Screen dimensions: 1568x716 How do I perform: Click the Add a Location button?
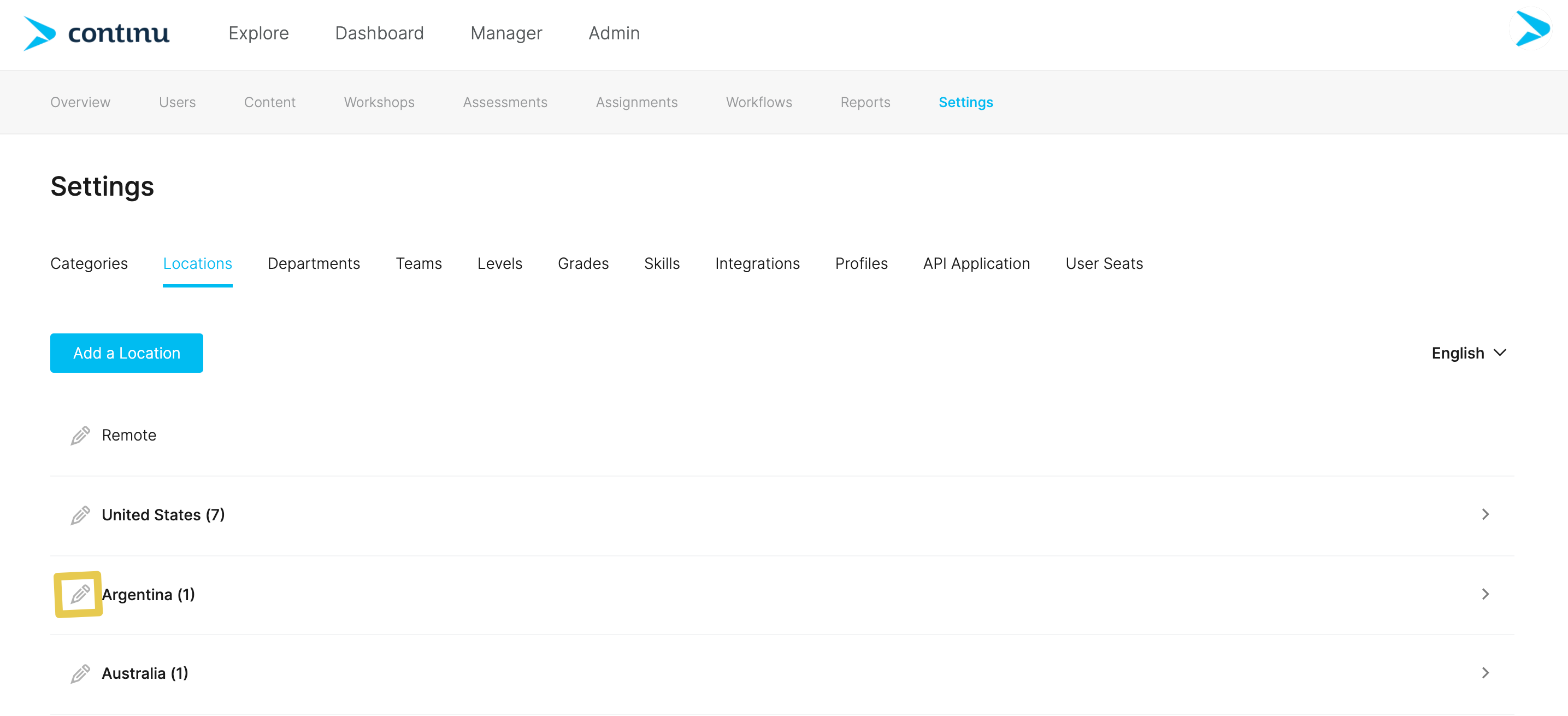tap(127, 353)
